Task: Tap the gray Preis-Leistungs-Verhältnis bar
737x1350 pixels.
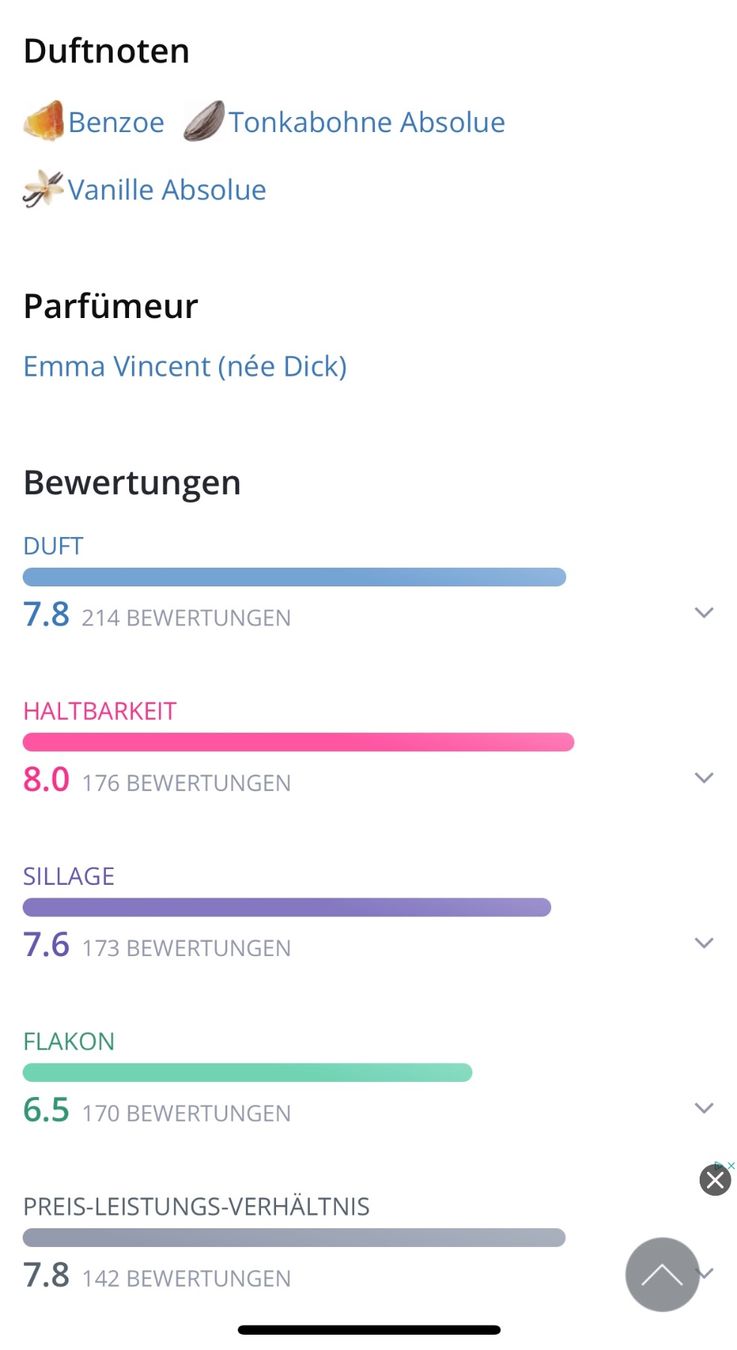Action: 294,1237
